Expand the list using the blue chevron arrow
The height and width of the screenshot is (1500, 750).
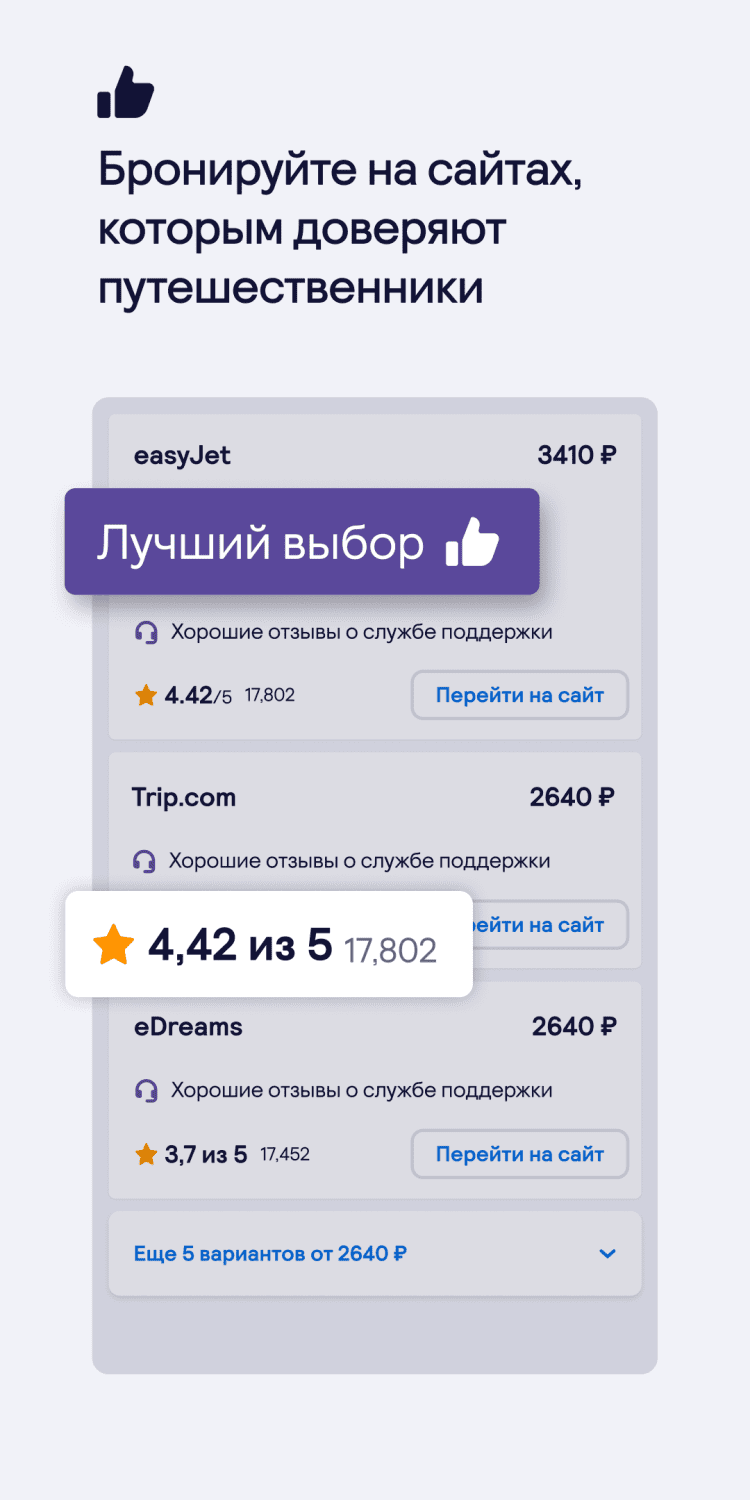click(x=607, y=1254)
